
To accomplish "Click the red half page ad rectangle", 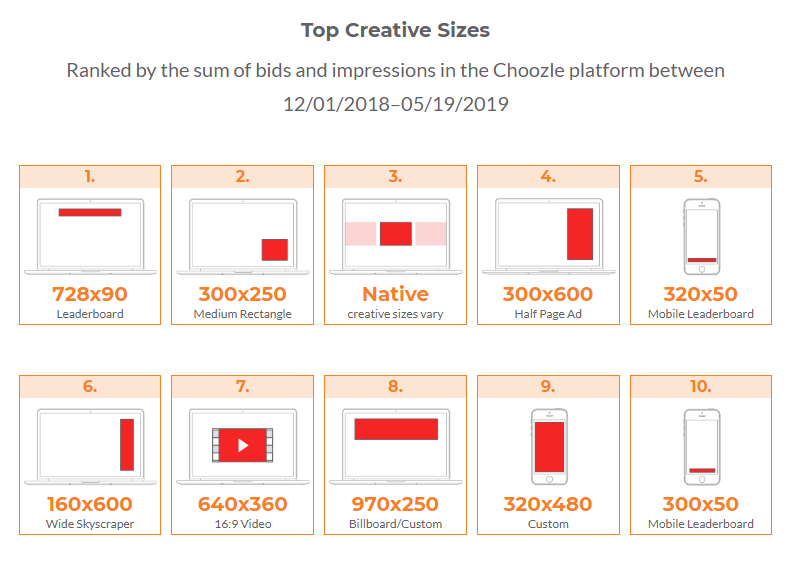I will pos(580,234).
